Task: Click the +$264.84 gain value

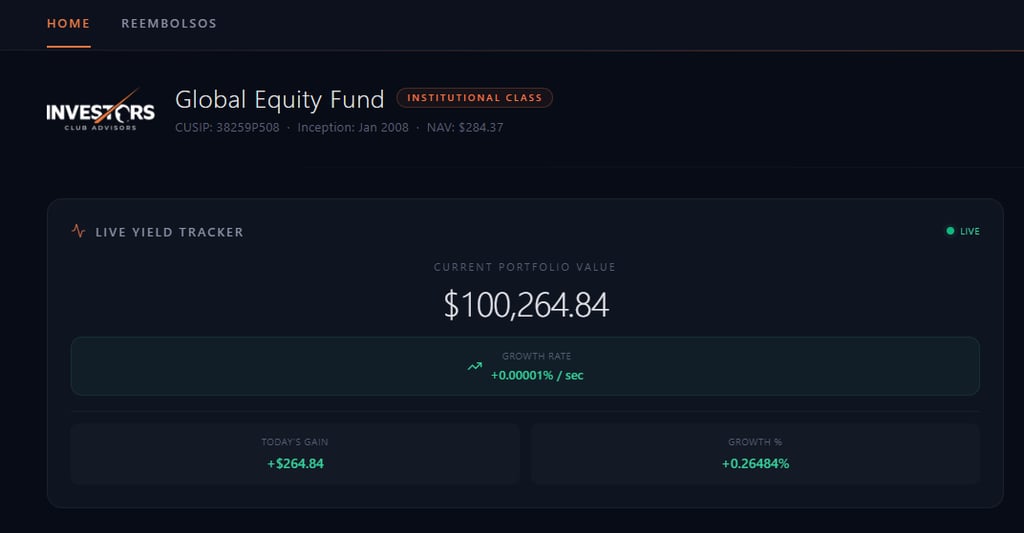Action: [295, 463]
